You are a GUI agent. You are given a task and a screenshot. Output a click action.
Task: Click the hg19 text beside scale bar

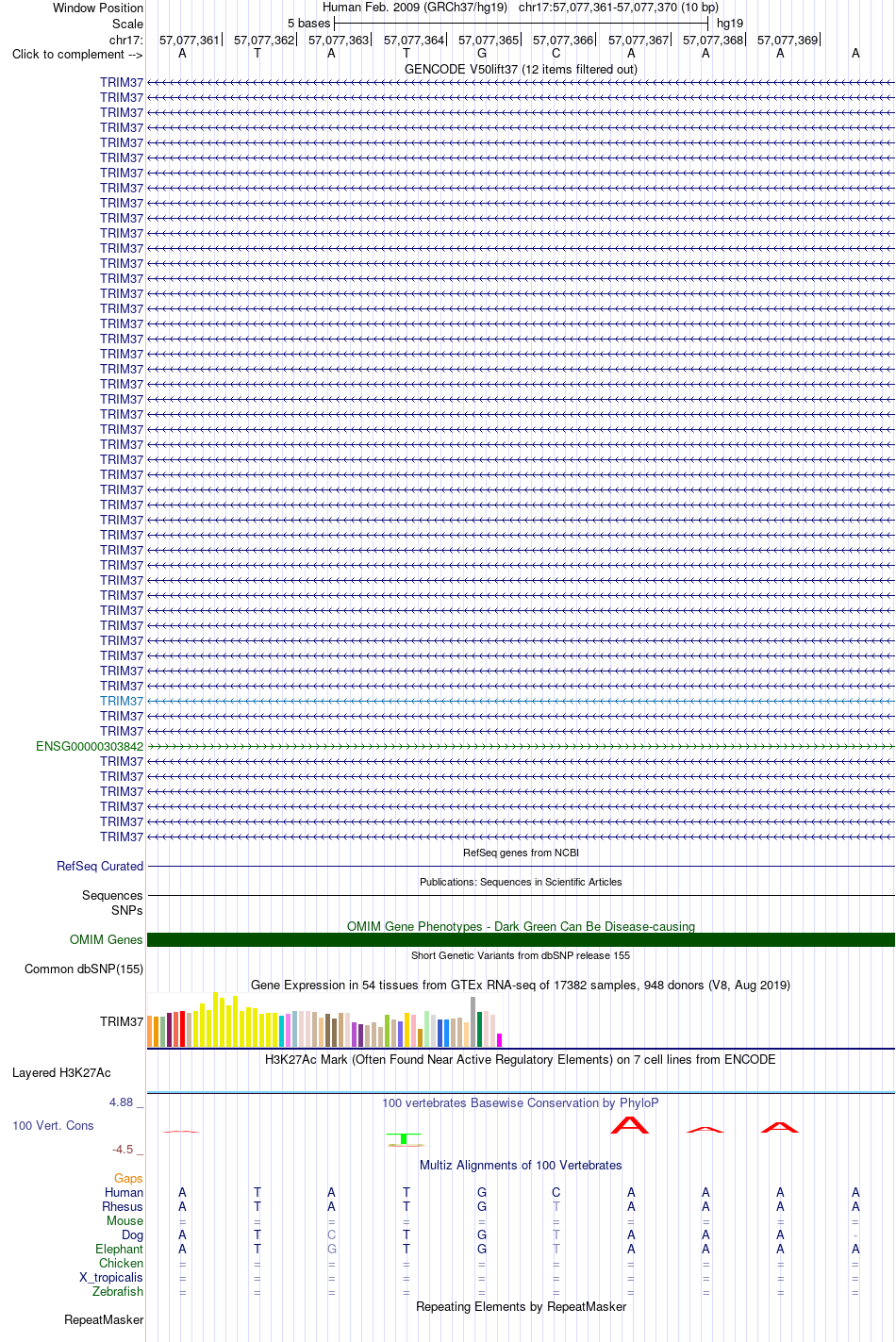(730, 23)
